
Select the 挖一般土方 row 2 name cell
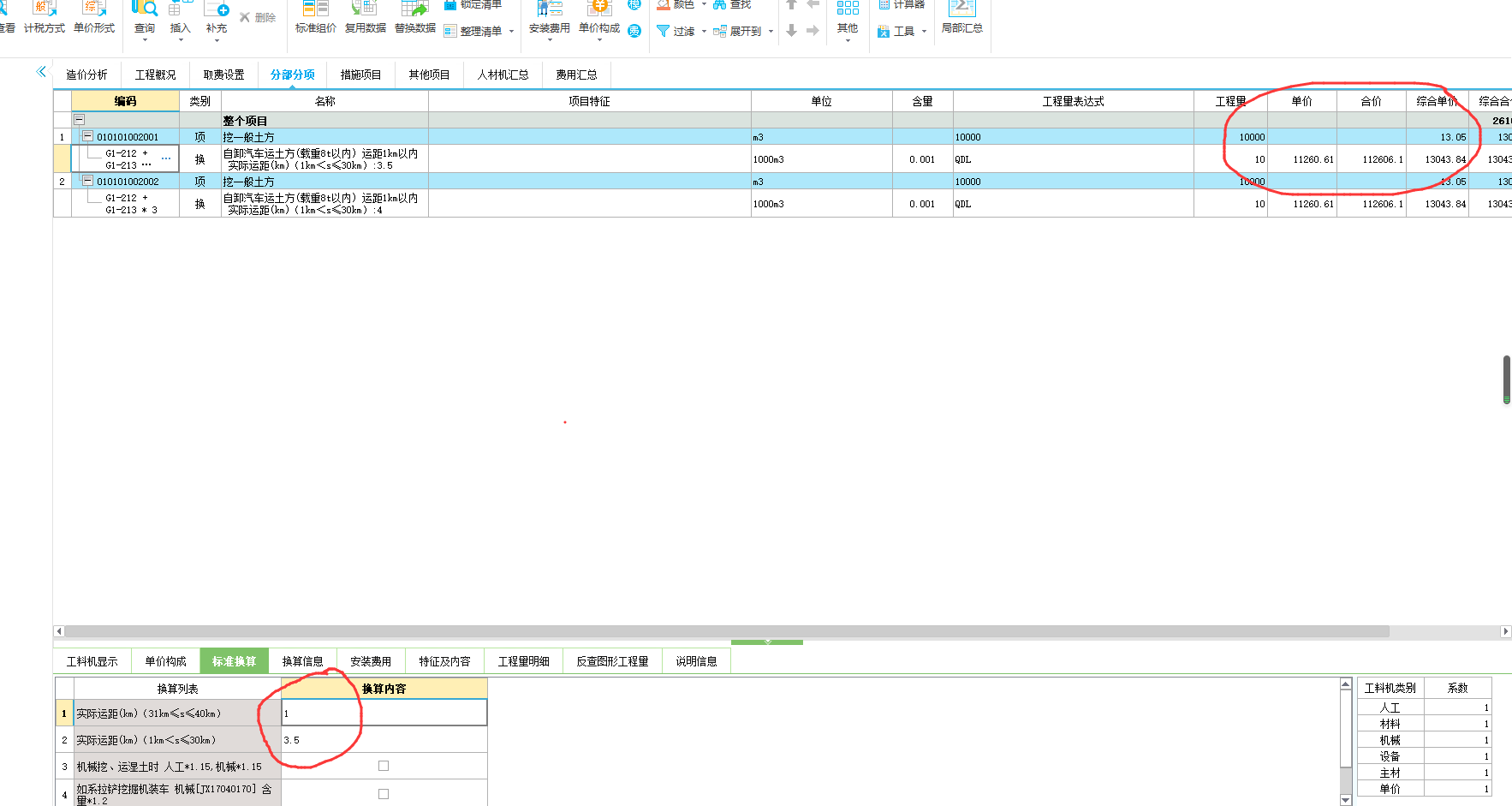[324, 182]
